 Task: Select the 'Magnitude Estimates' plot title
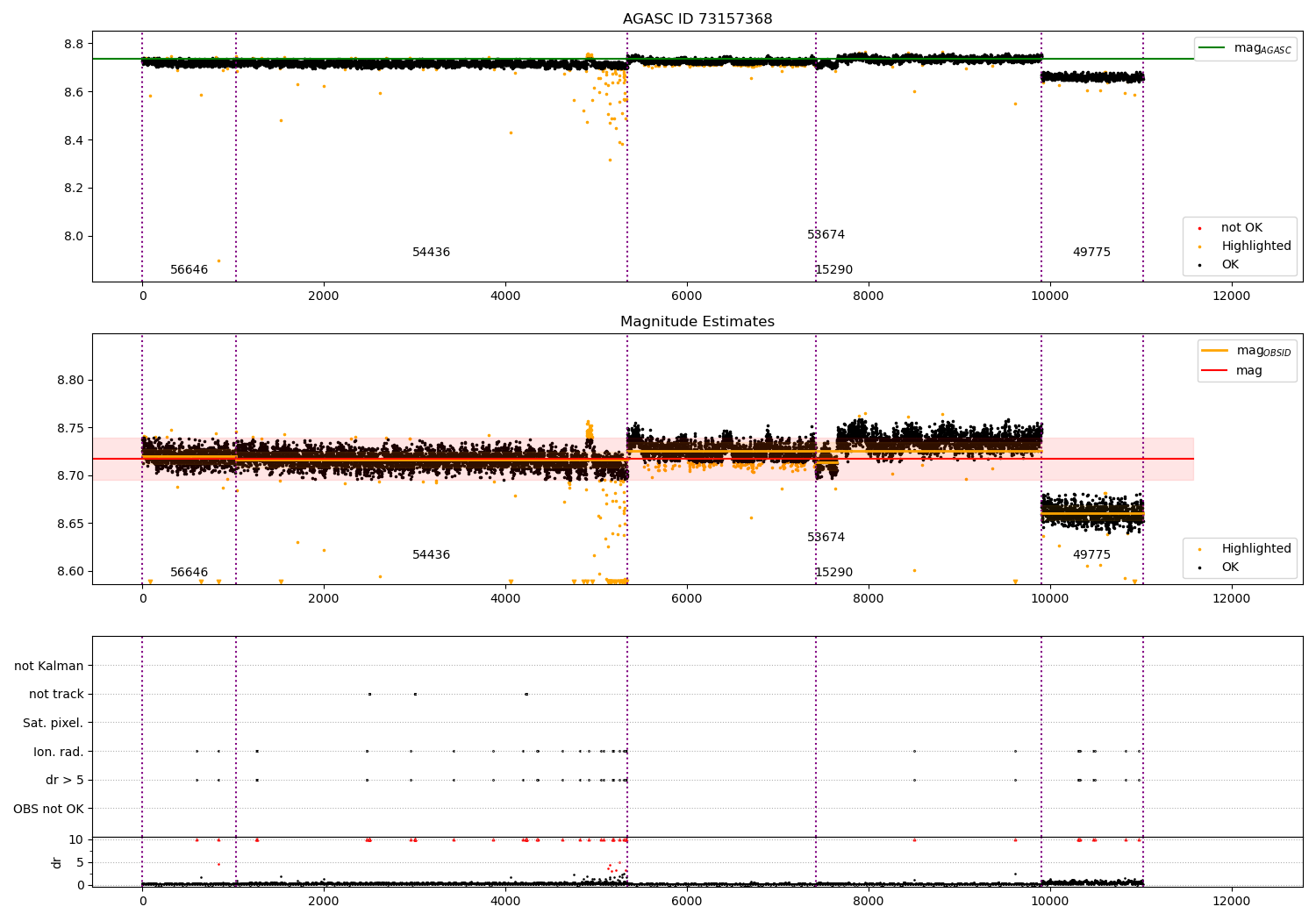point(697,322)
